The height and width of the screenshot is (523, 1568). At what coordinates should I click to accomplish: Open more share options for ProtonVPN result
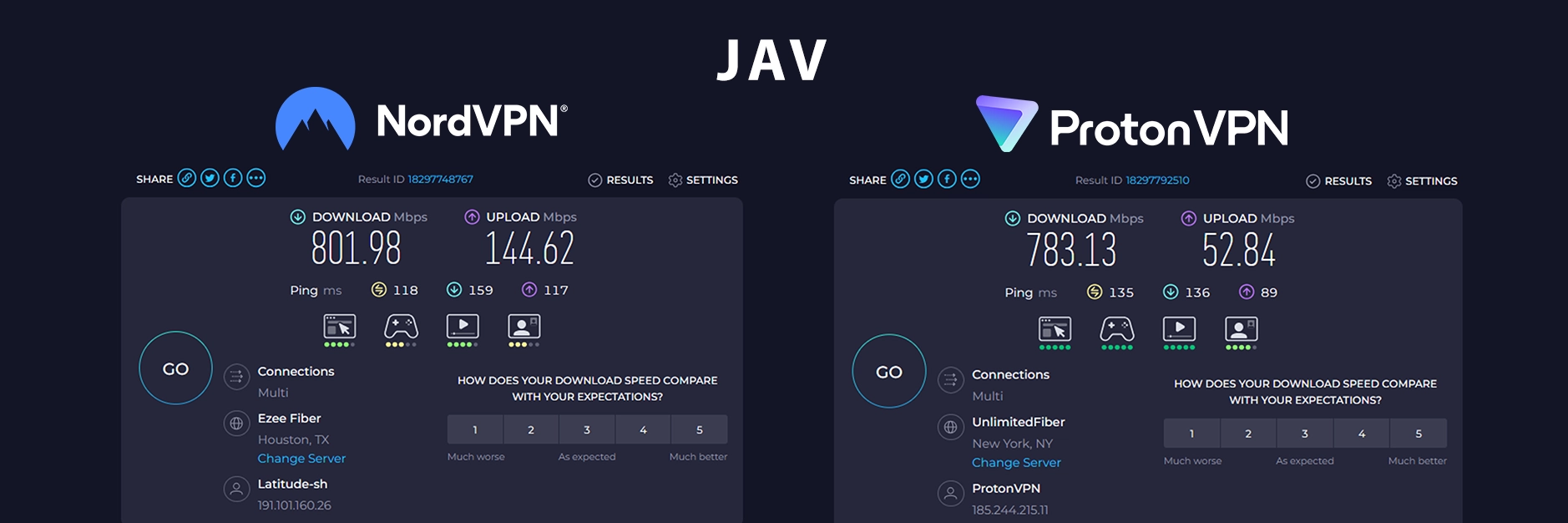click(970, 179)
